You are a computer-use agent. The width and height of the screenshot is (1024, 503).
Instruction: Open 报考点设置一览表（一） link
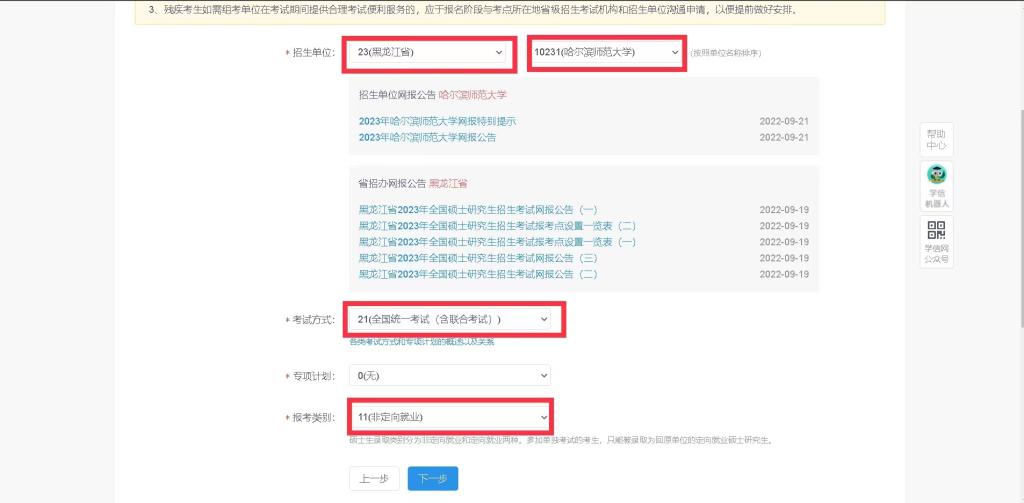coord(497,242)
